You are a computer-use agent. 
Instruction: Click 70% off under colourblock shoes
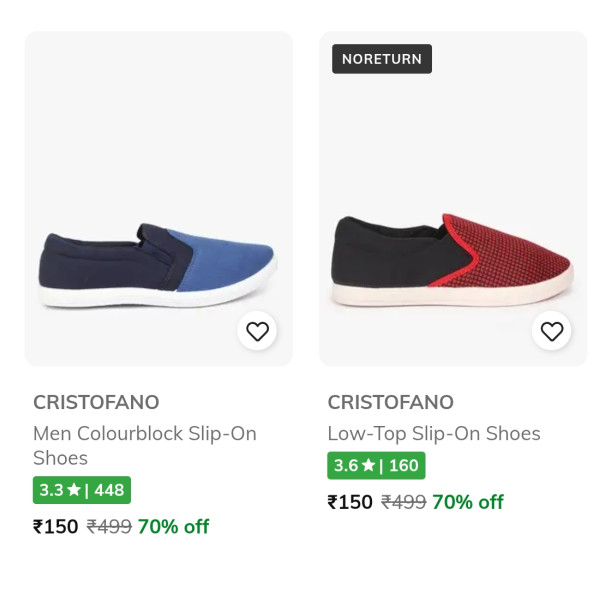point(173,526)
